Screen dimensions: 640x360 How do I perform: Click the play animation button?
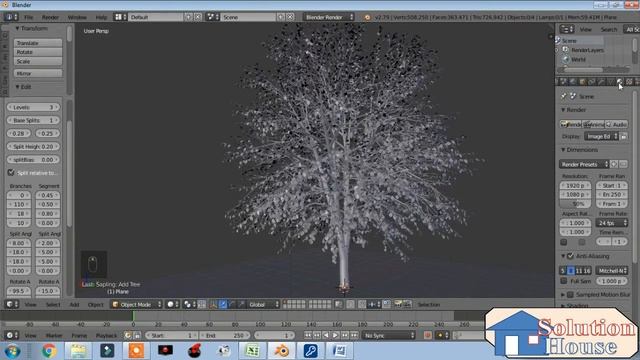(x=336, y=336)
